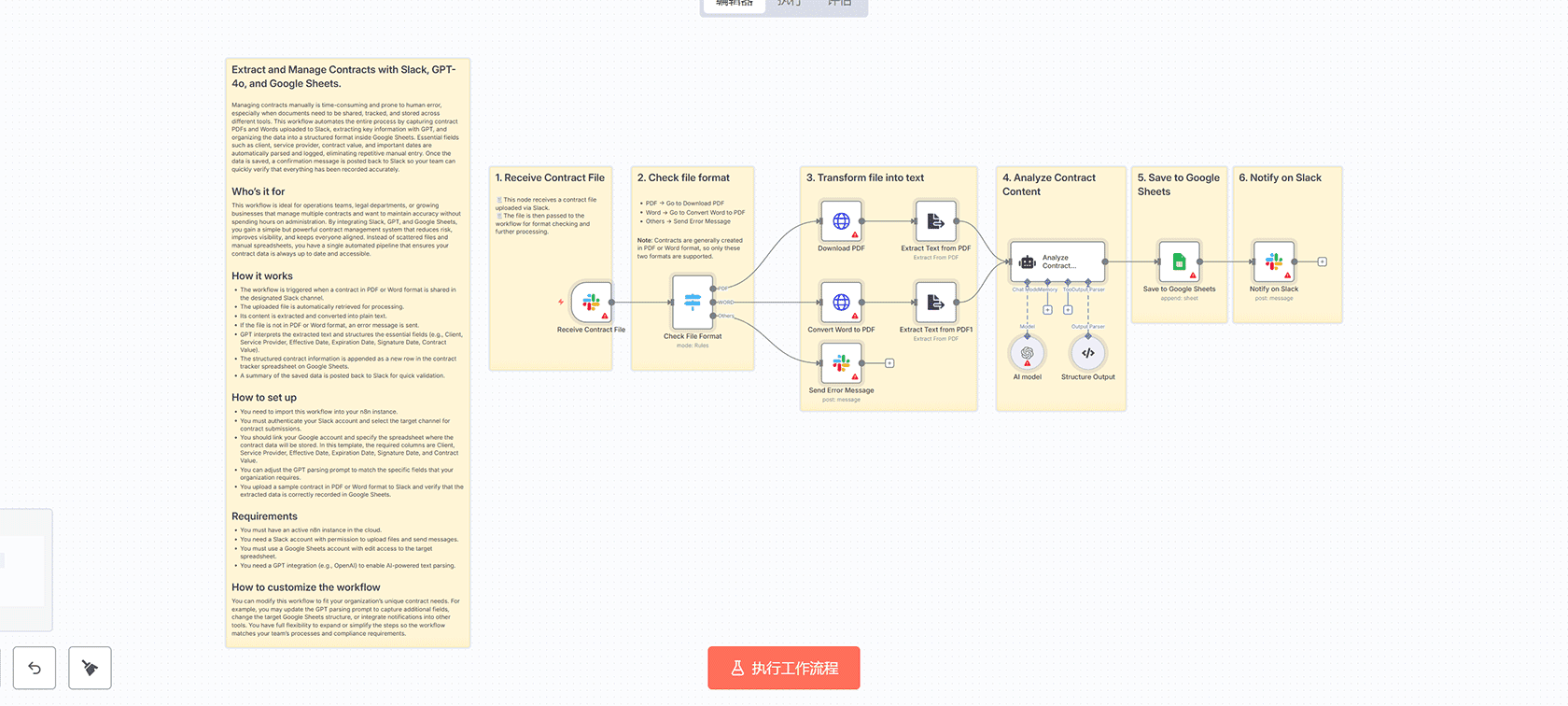The image size is (1568, 706).
Task: Open the Analyze Contract agent node
Action: [x=1057, y=262]
